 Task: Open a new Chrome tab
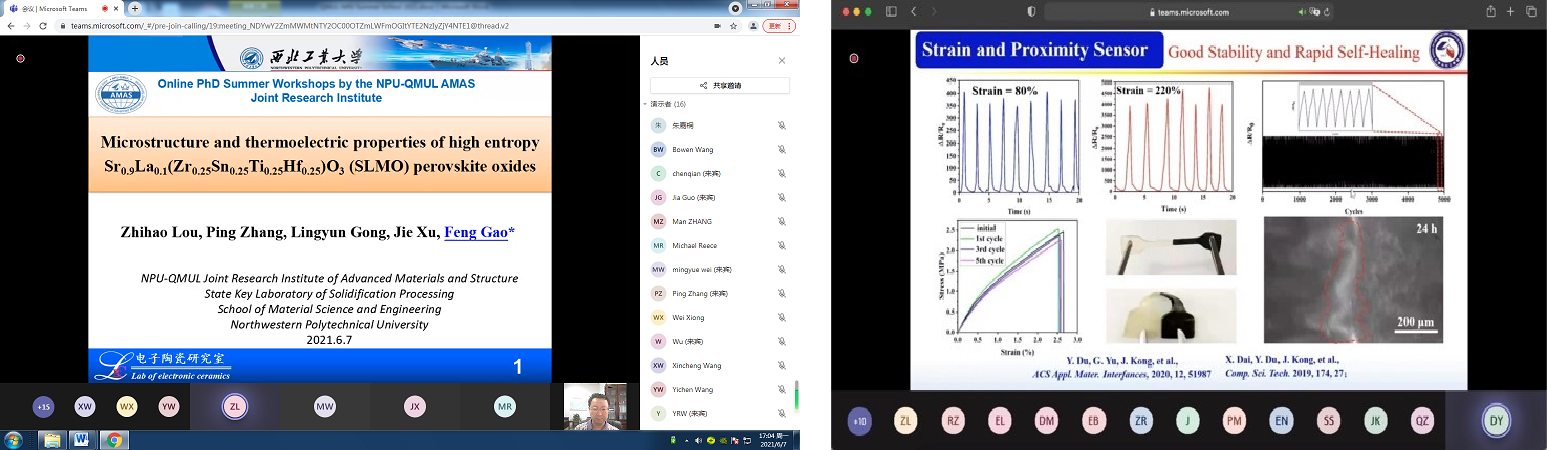(134, 8)
